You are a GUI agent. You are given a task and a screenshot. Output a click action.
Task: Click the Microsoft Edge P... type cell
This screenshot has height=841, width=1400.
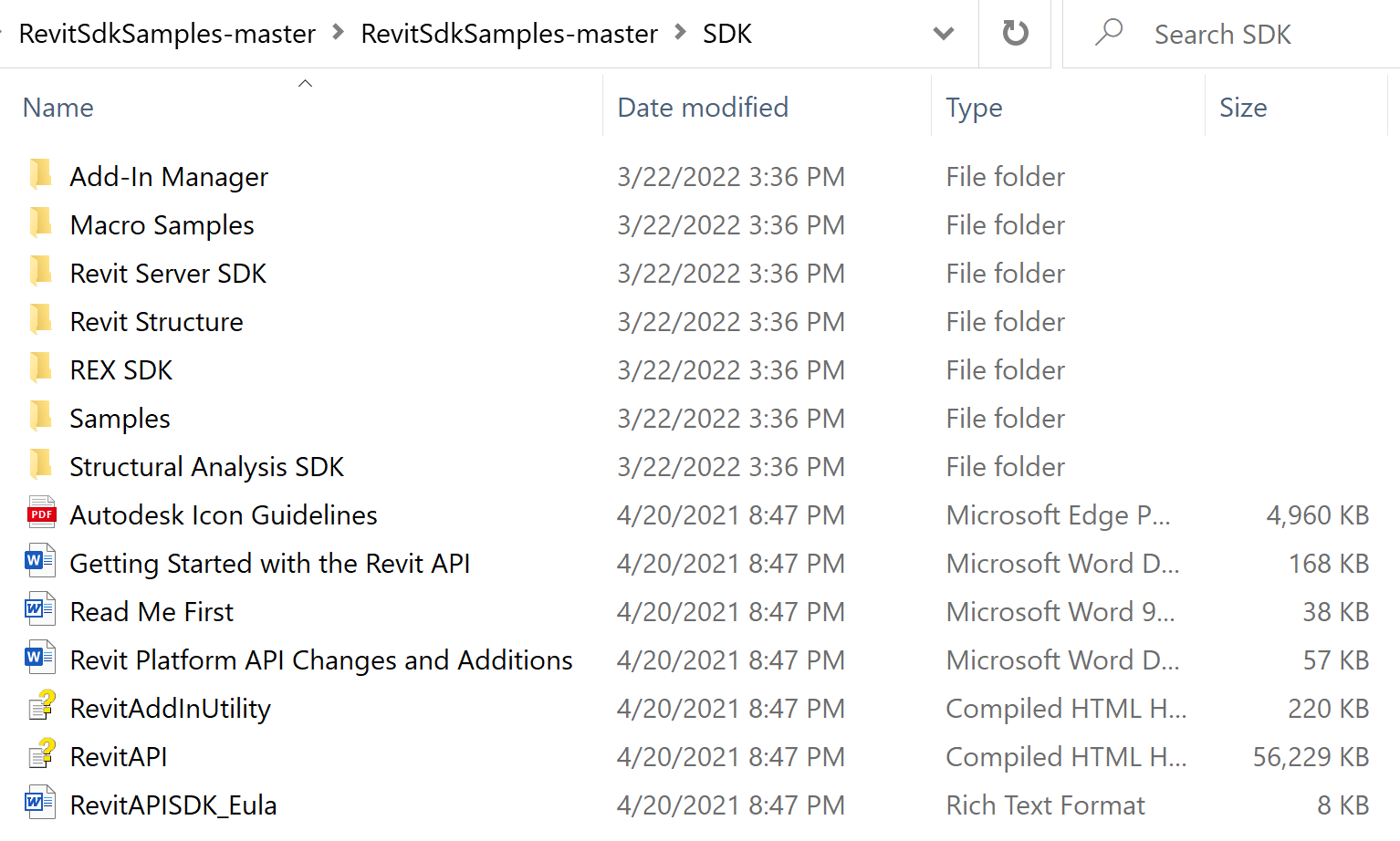pos(1058,514)
